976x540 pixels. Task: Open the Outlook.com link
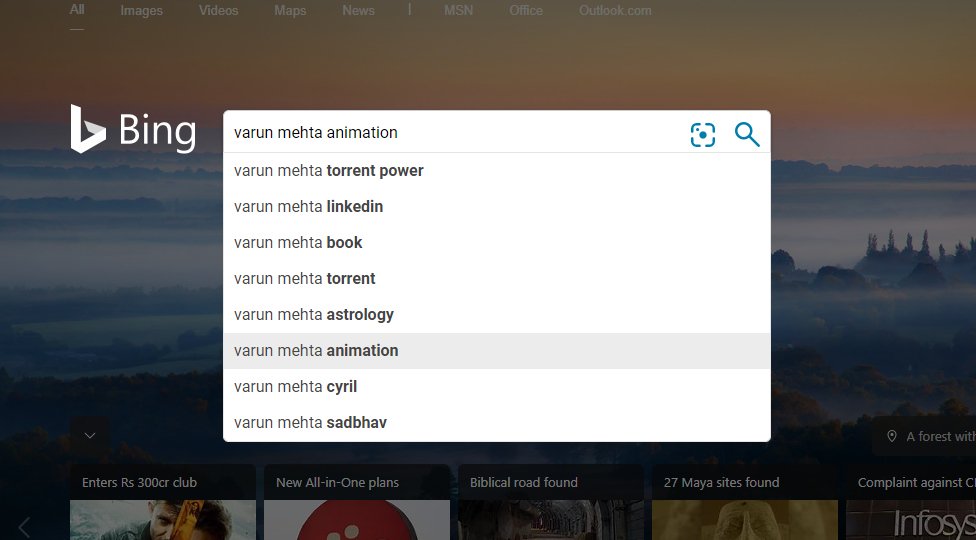tap(615, 11)
